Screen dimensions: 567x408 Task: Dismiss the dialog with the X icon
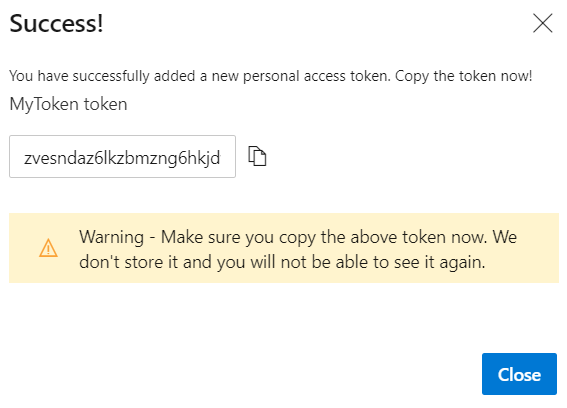click(x=542, y=23)
